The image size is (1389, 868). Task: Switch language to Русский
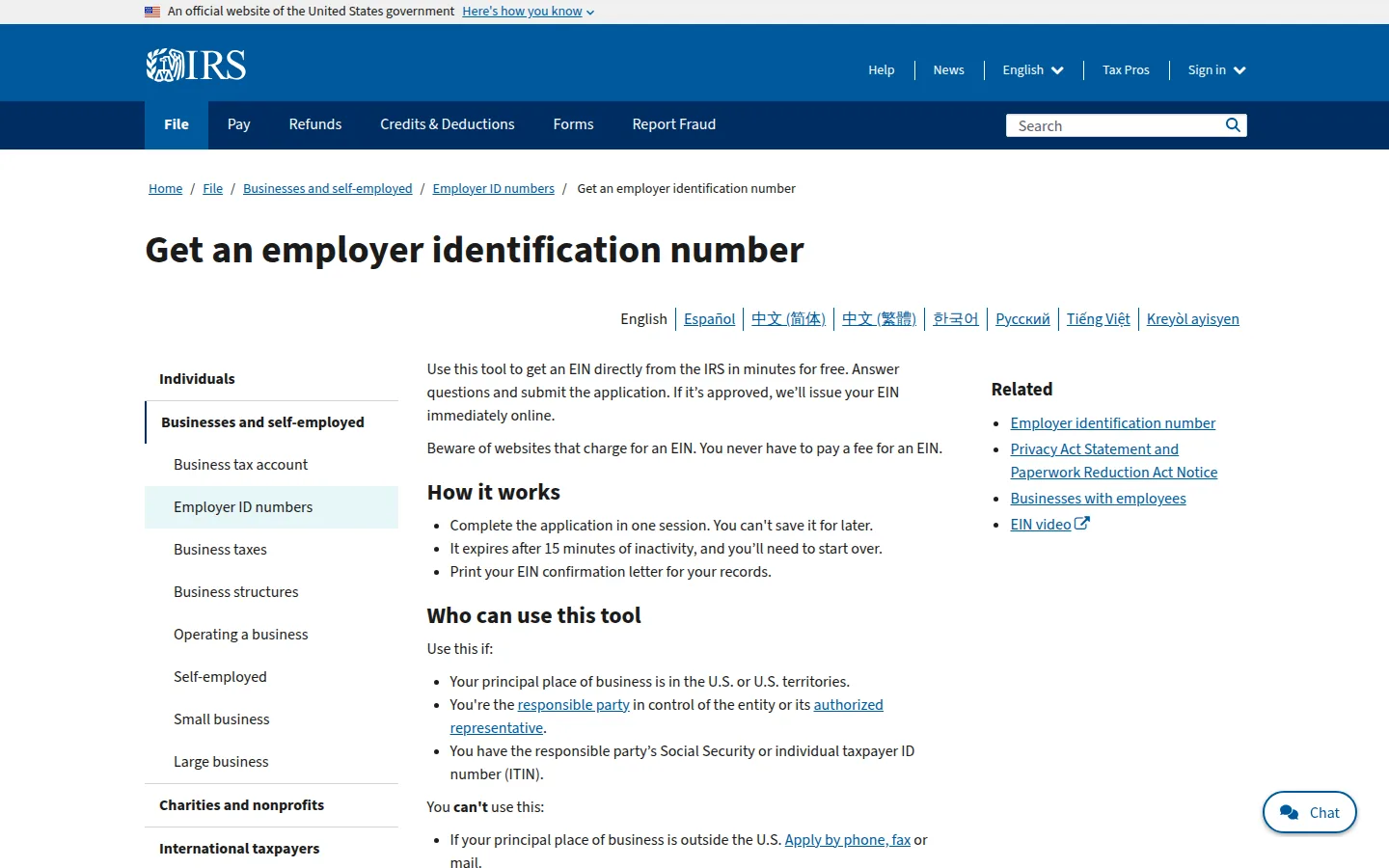[1022, 319]
